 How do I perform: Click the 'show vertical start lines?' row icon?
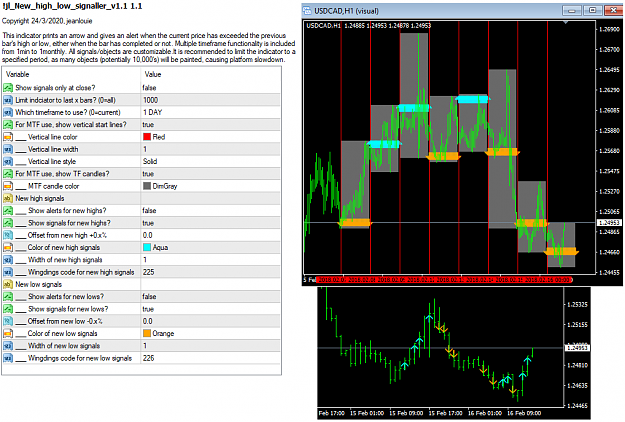[x=8, y=125]
